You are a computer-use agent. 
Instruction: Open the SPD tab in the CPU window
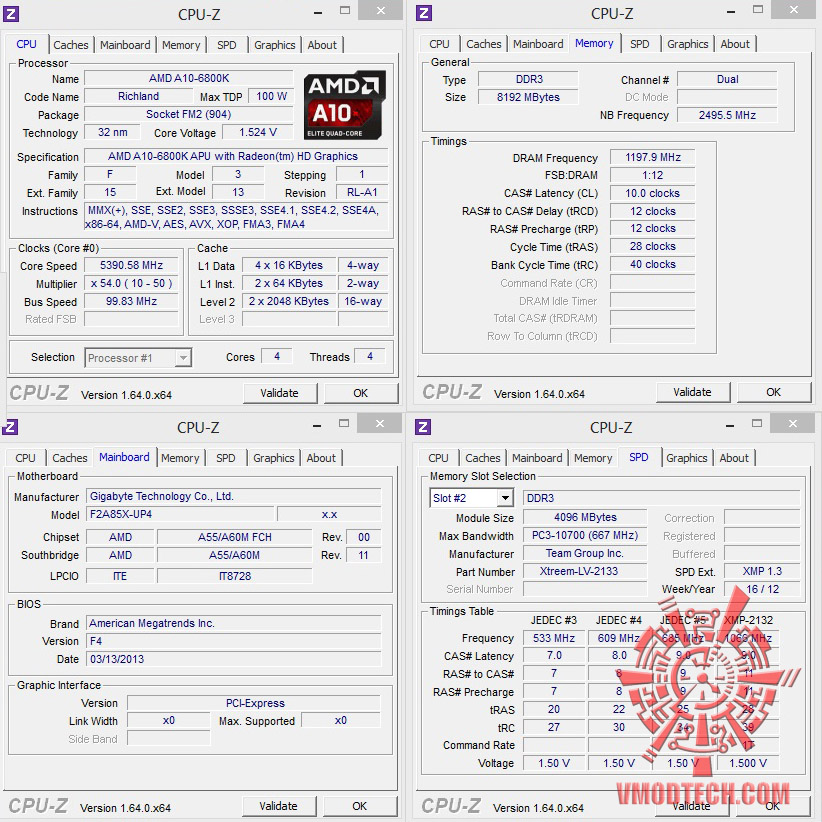[x=226, y=45]
